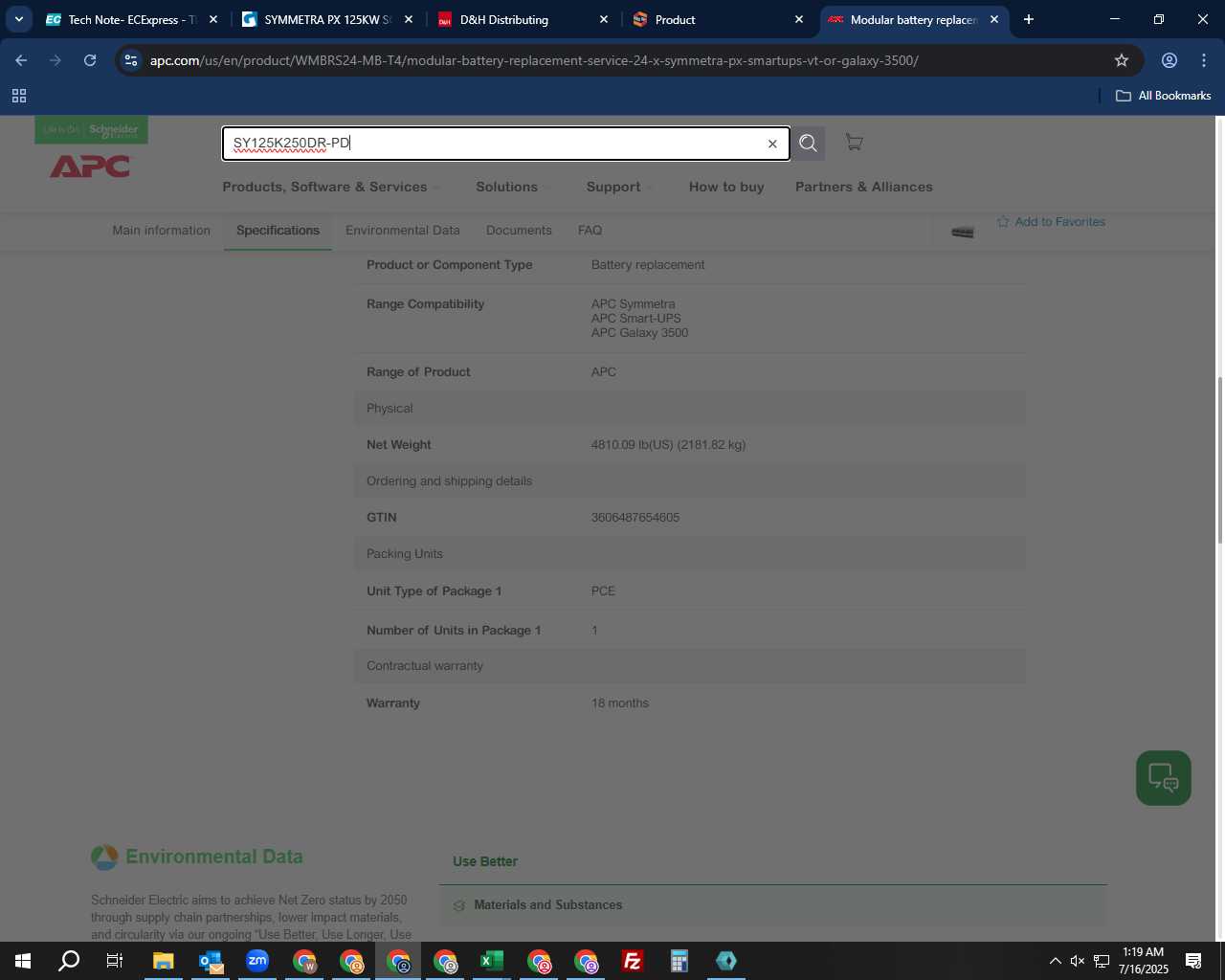This screenshot has height=980, width=1225.
Task: Click the page vertical scrollbar thumb
Action: pyautogui.click(x=1219, y=459)
